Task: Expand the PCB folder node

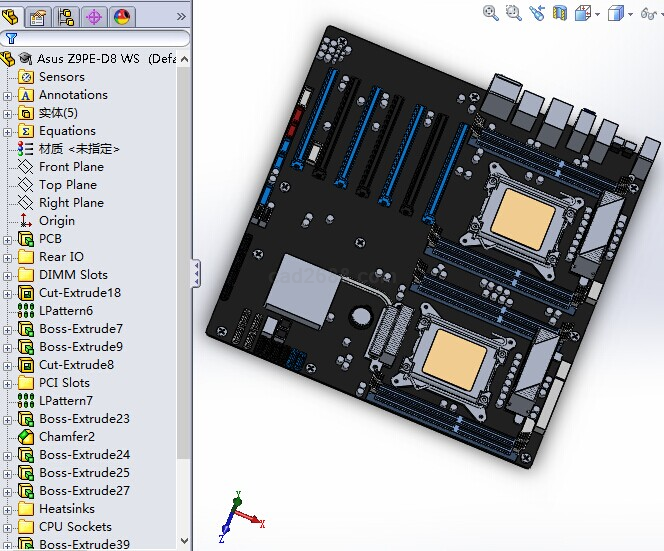Action: (8, 239)
